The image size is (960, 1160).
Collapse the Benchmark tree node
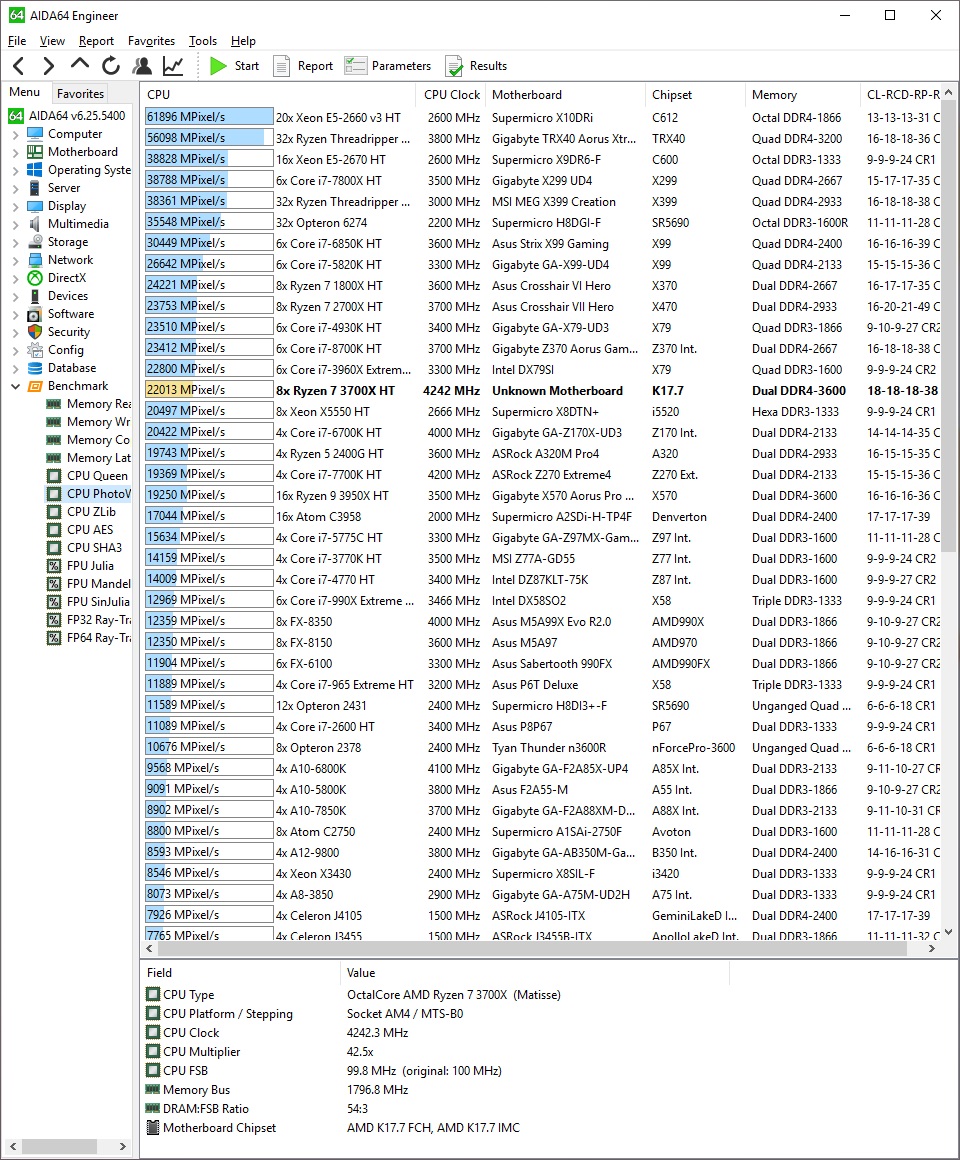click(15, 386)
